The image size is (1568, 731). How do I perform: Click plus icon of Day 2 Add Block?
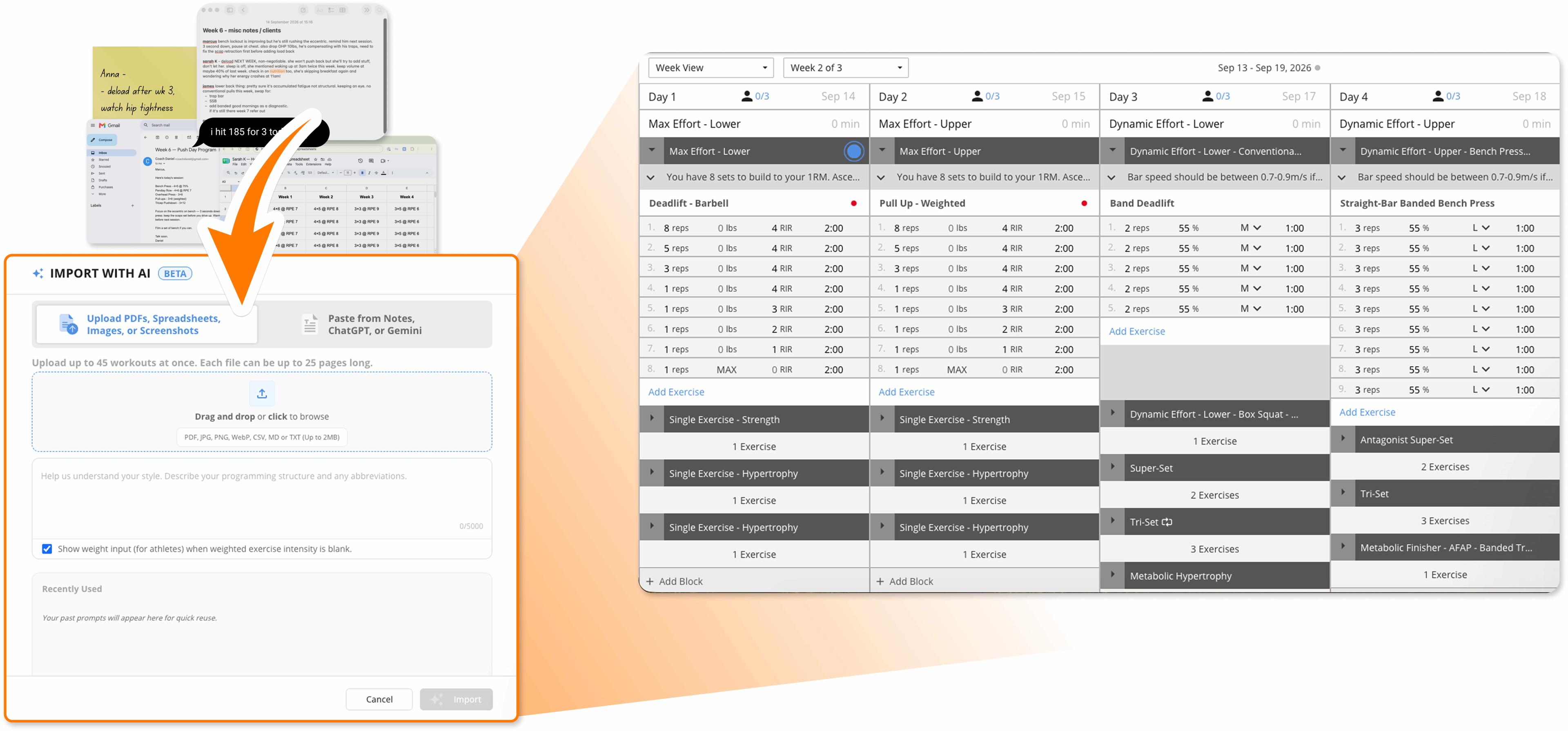880,581
